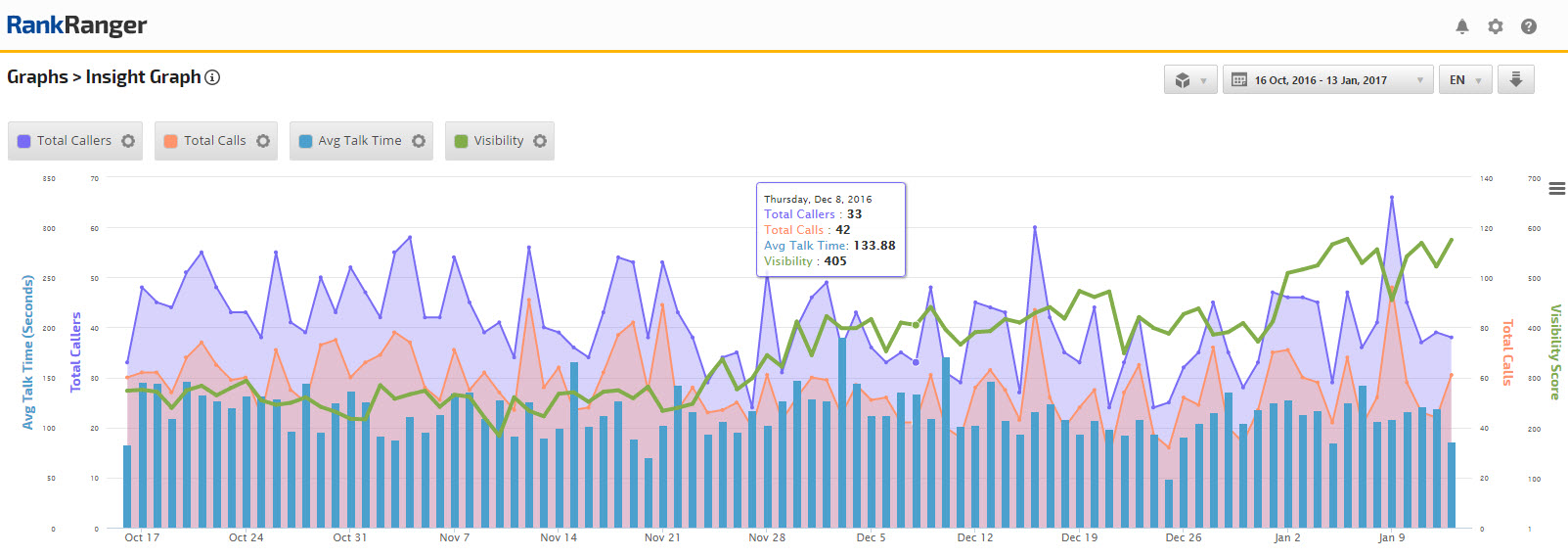Image resolution: width=1568 pixels, height=557 pixels.
Task: Open Total Callers series settings gear
Action: pos(128,141)
